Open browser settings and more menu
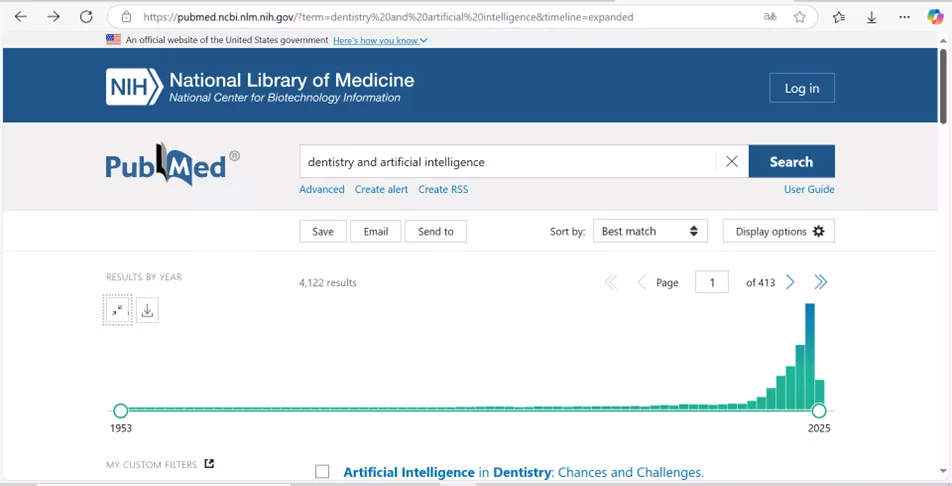The height and width of the screenshot is (486, 952). point(904,17)
